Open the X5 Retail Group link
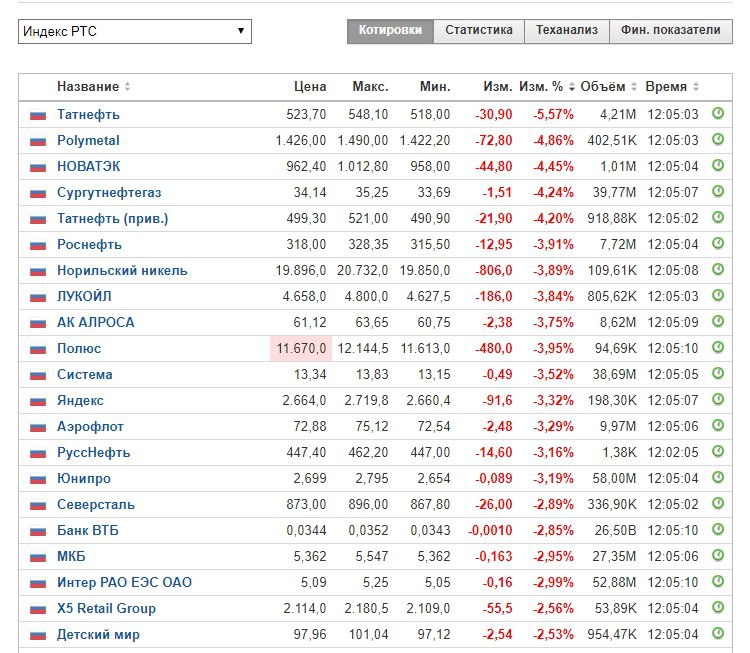The height and width of the screenshot is (653, 750). 106,609
